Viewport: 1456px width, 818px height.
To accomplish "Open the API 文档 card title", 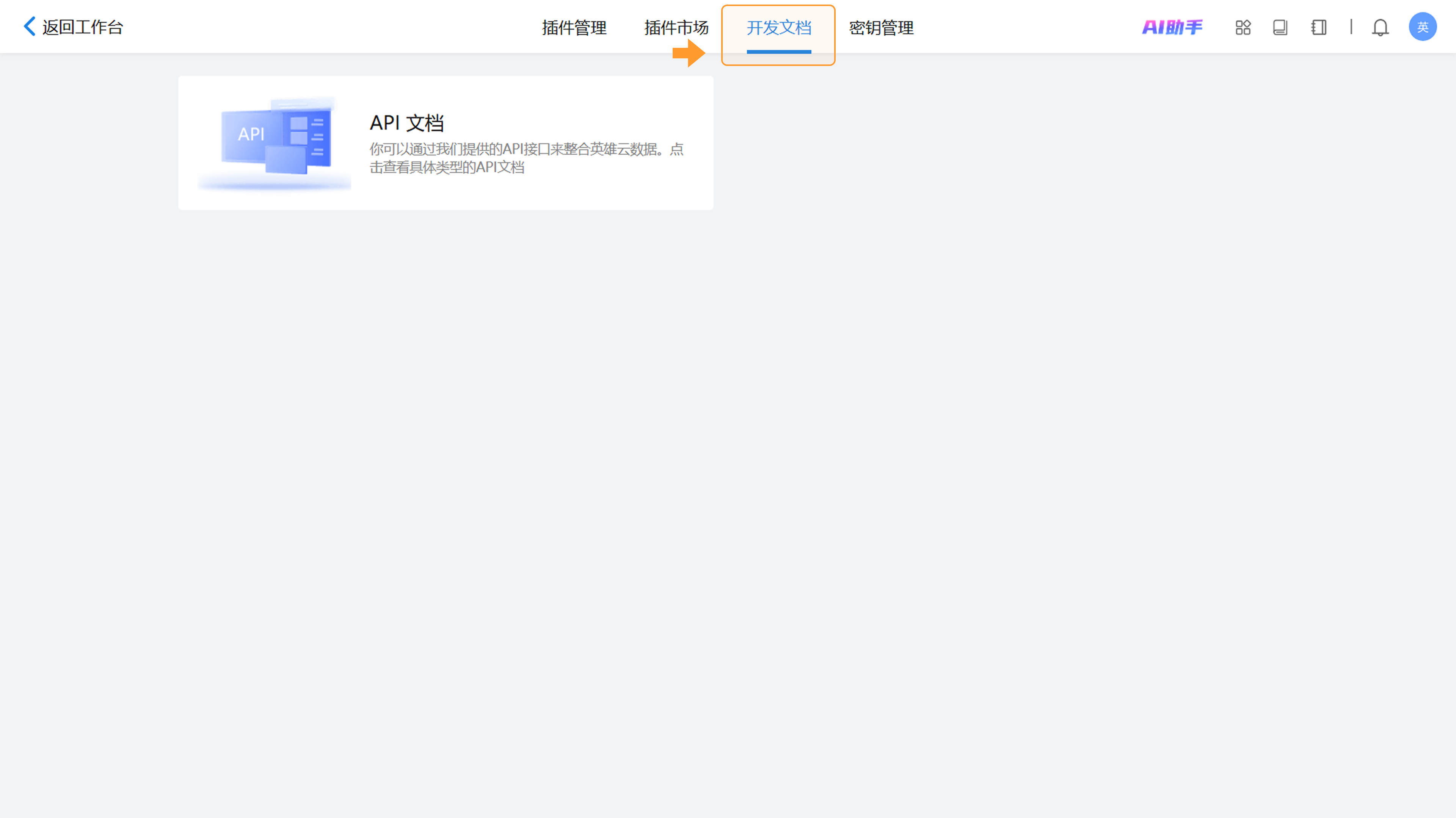I will (x=407, y=122).
